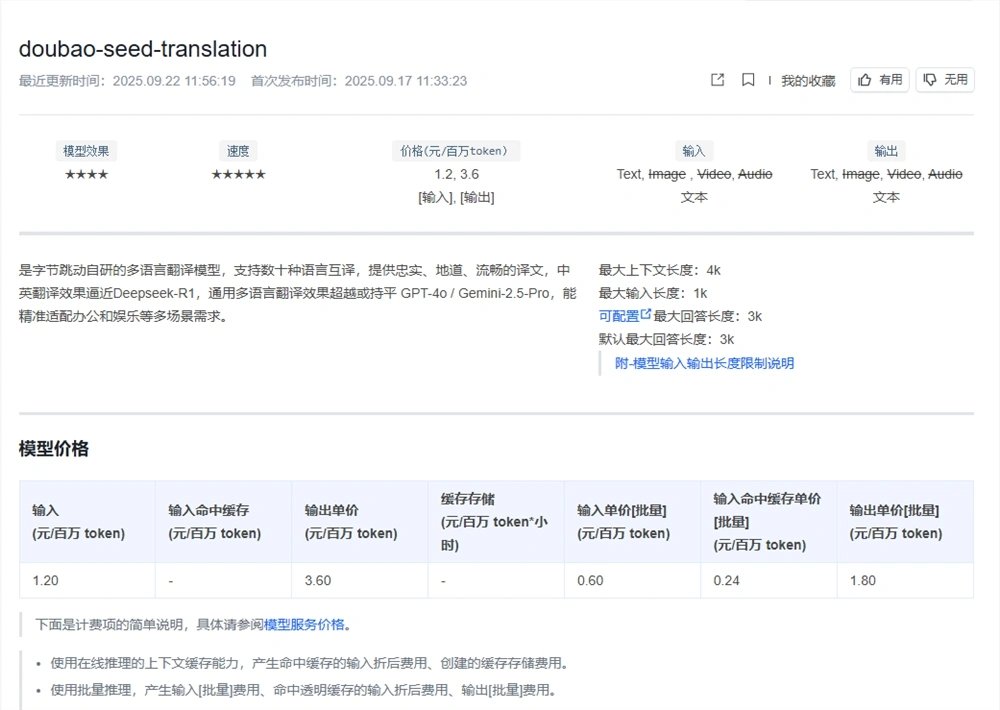Click the bookmark icon next to 我的收藏
1000x710 pixels.
(x=747, y=79)
